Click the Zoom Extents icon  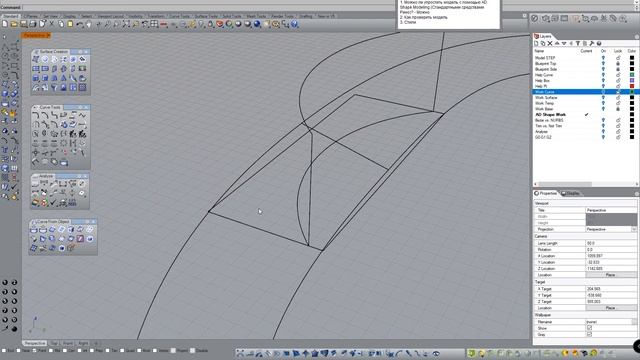click(x=126, y=24)
